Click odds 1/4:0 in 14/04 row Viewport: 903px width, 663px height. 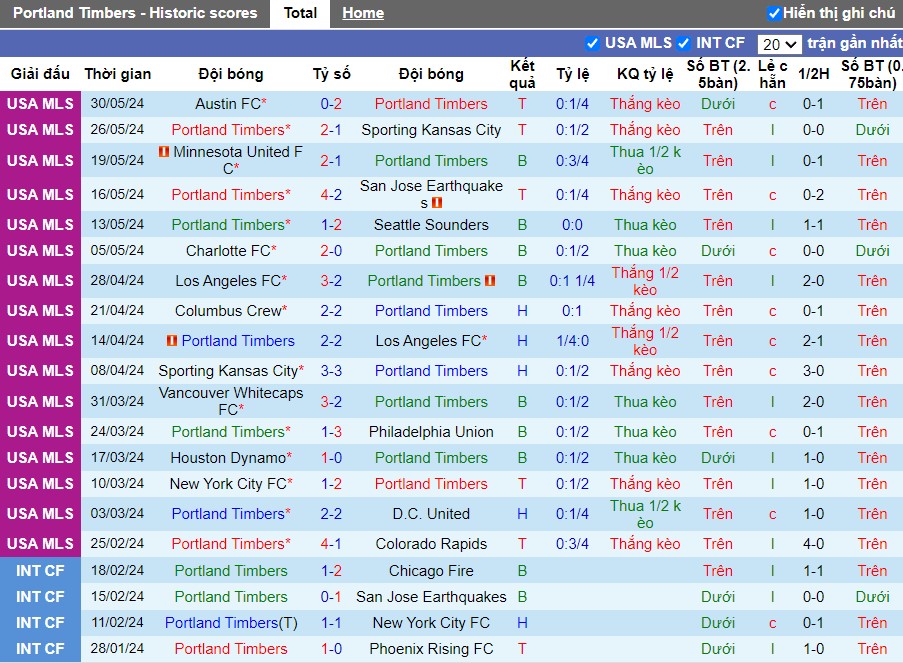pyautogui.click(x=572, y=340)
